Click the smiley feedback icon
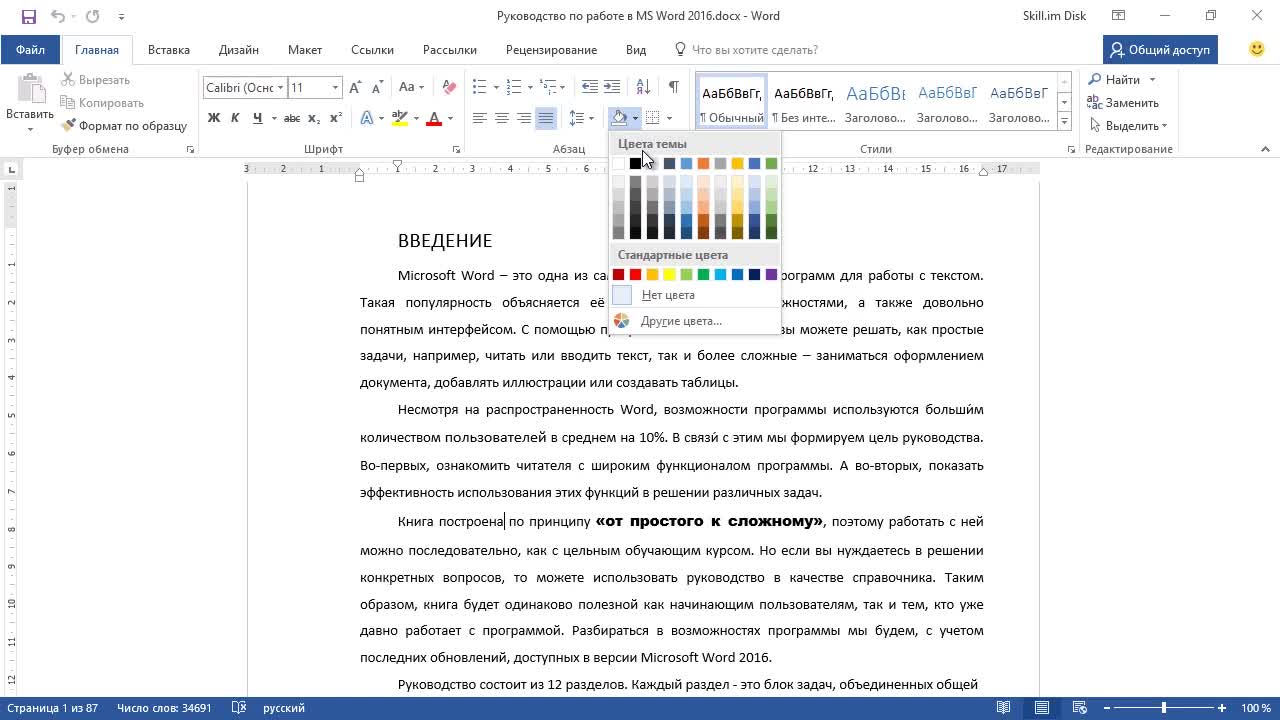Image resolution: width=1280 pixels, height=720 pixels. pyautogui.click(x=1258, y=49)
